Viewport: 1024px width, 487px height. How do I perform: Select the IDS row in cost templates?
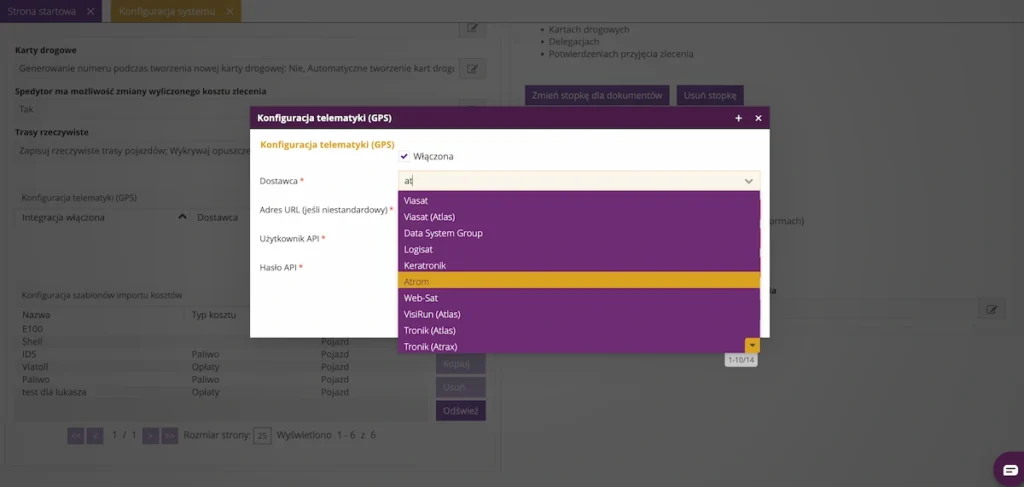click(x=222, y=354)
